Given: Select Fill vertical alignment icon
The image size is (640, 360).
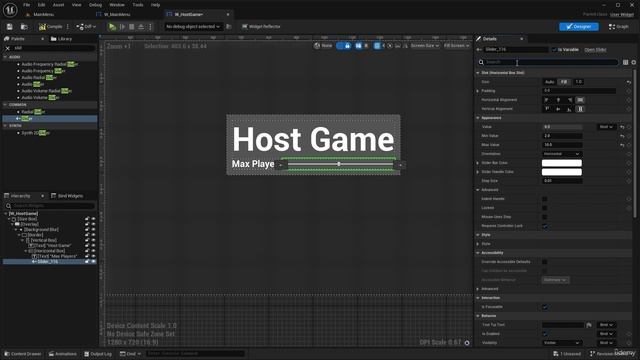Looking at the screenshot, I should pyautogui.click(x=580, y=109).
